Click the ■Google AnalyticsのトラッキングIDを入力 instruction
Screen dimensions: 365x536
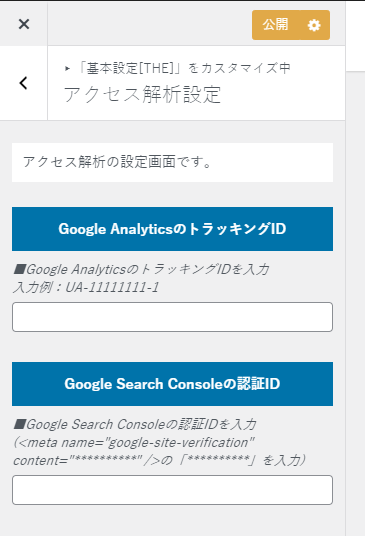[x=141, y=269]
